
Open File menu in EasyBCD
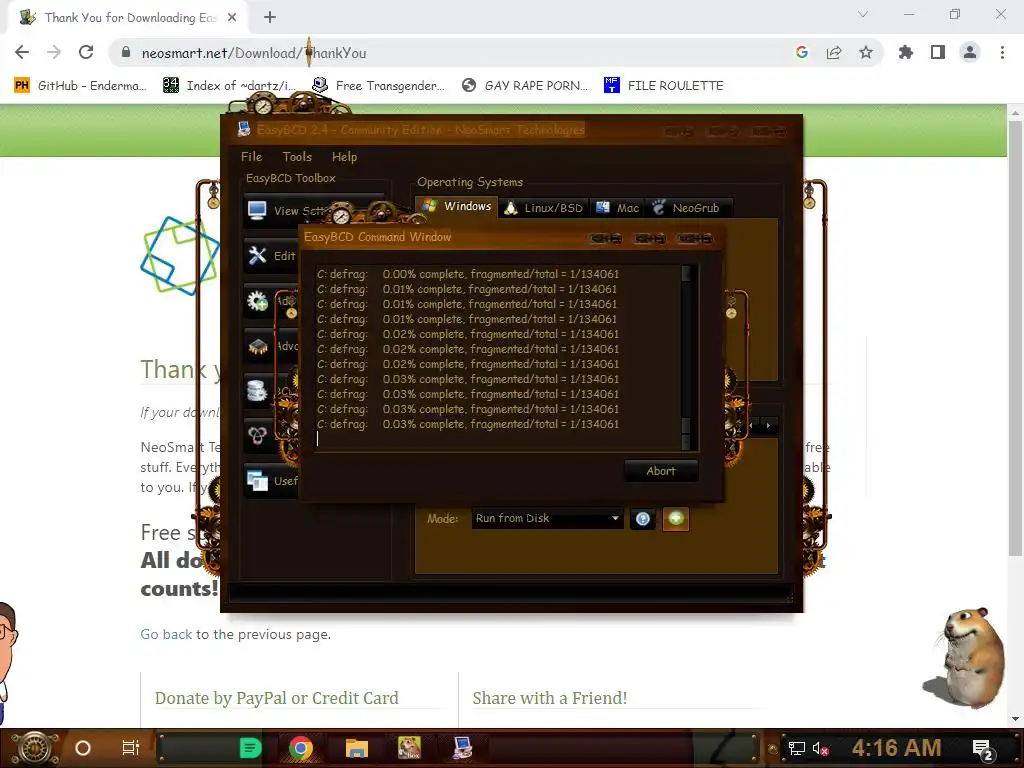coord(251,157)
